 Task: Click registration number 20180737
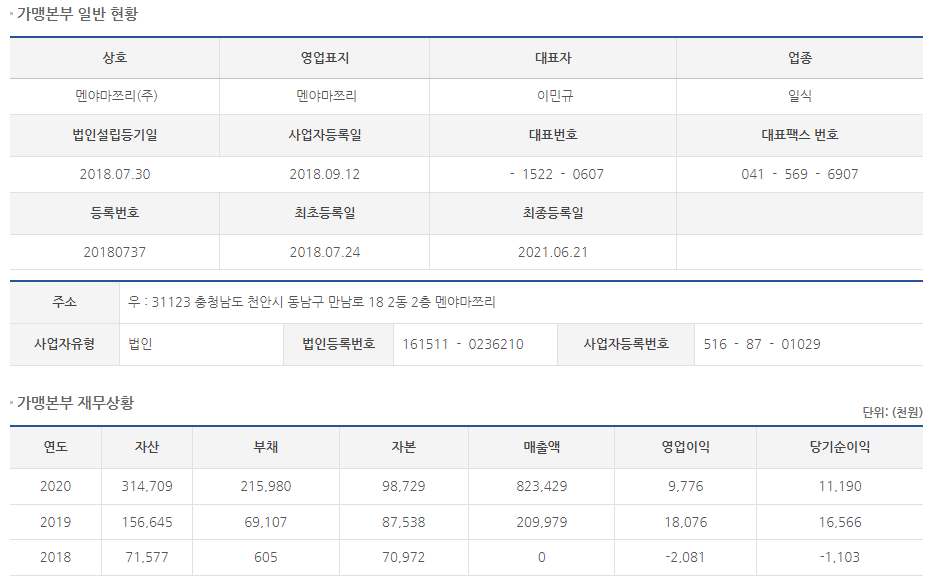click(x=114, y=252)
